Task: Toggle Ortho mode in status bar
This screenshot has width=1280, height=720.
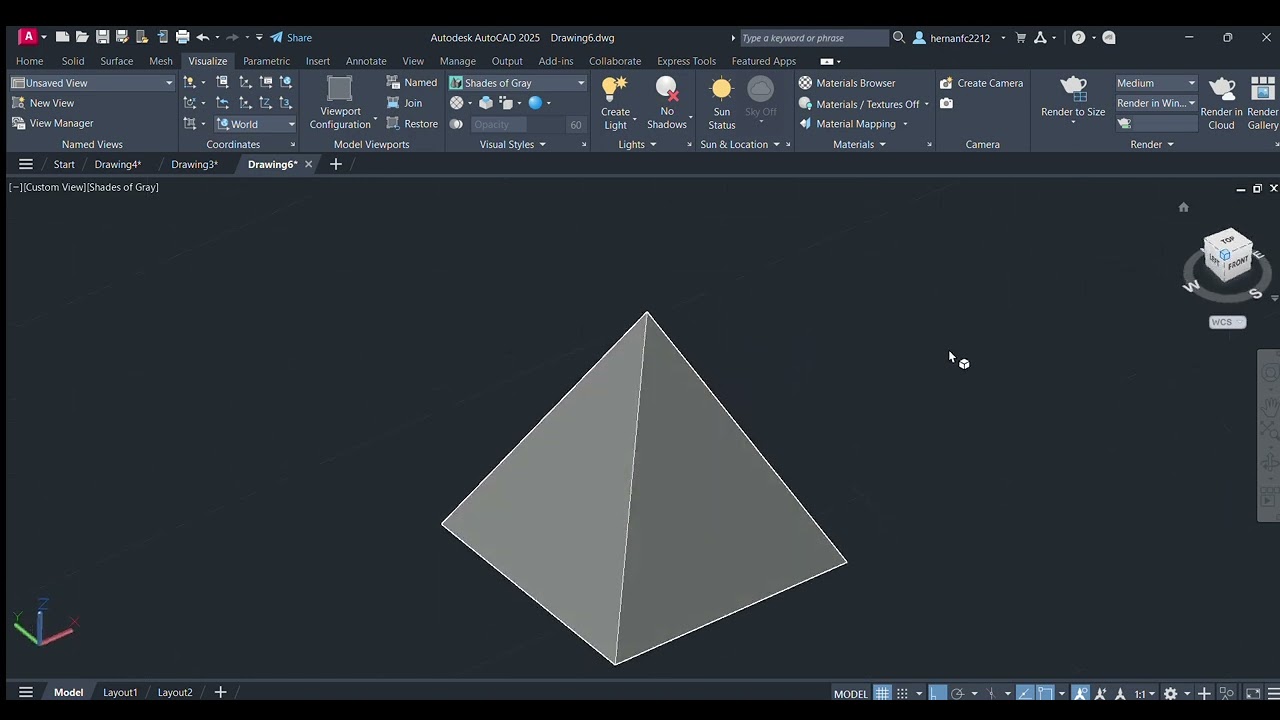Action: click(937, 693)
